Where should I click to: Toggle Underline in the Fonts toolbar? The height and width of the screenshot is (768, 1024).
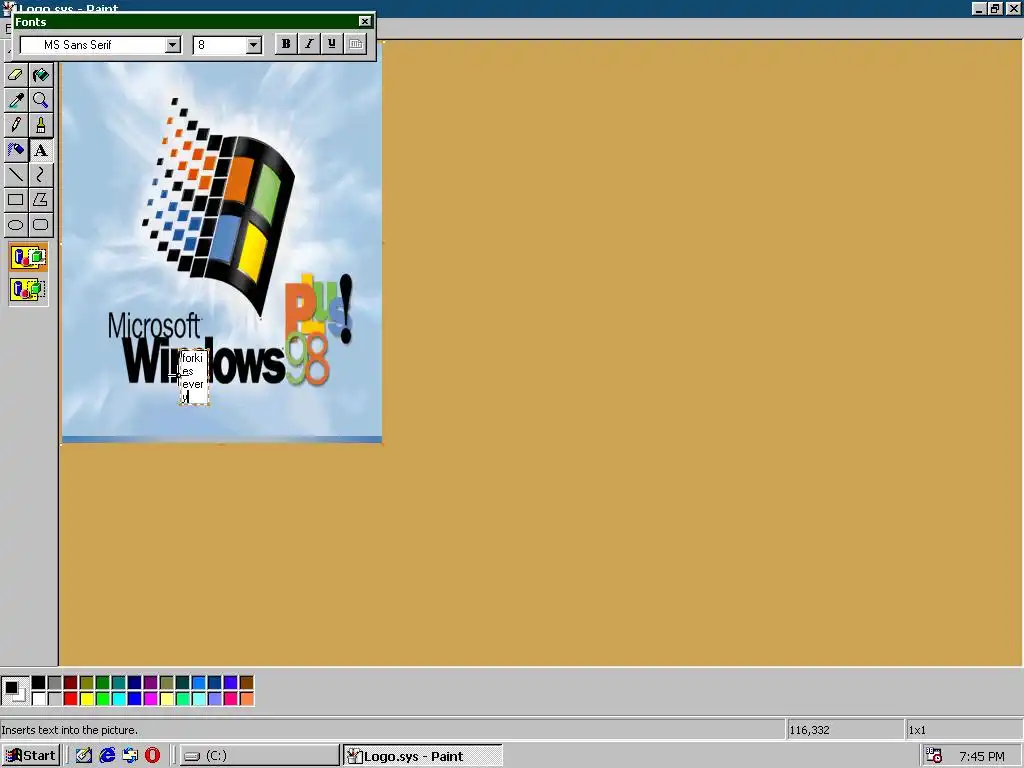pos(332,44)
